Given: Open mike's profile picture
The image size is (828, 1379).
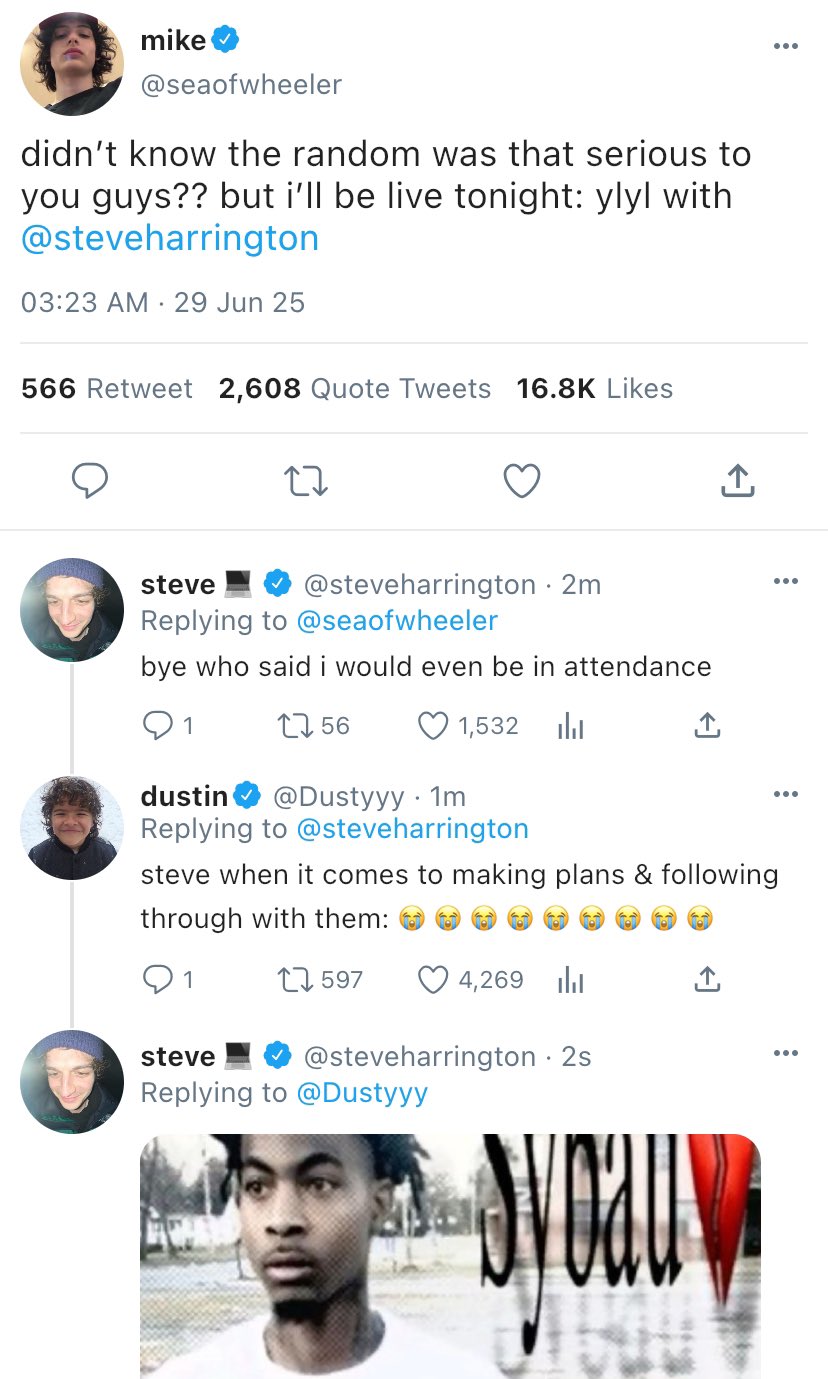Looking at the screenshot, I should [x=72, y=64].
